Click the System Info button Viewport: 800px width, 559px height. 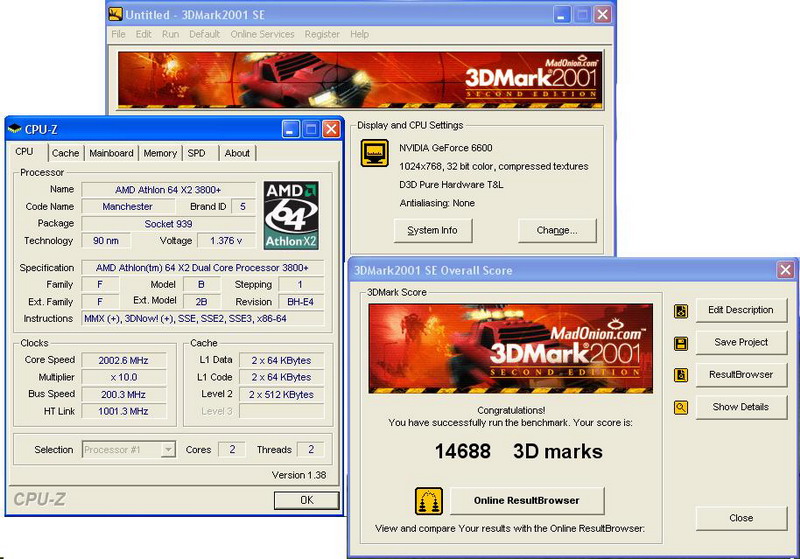pos(433,231)
